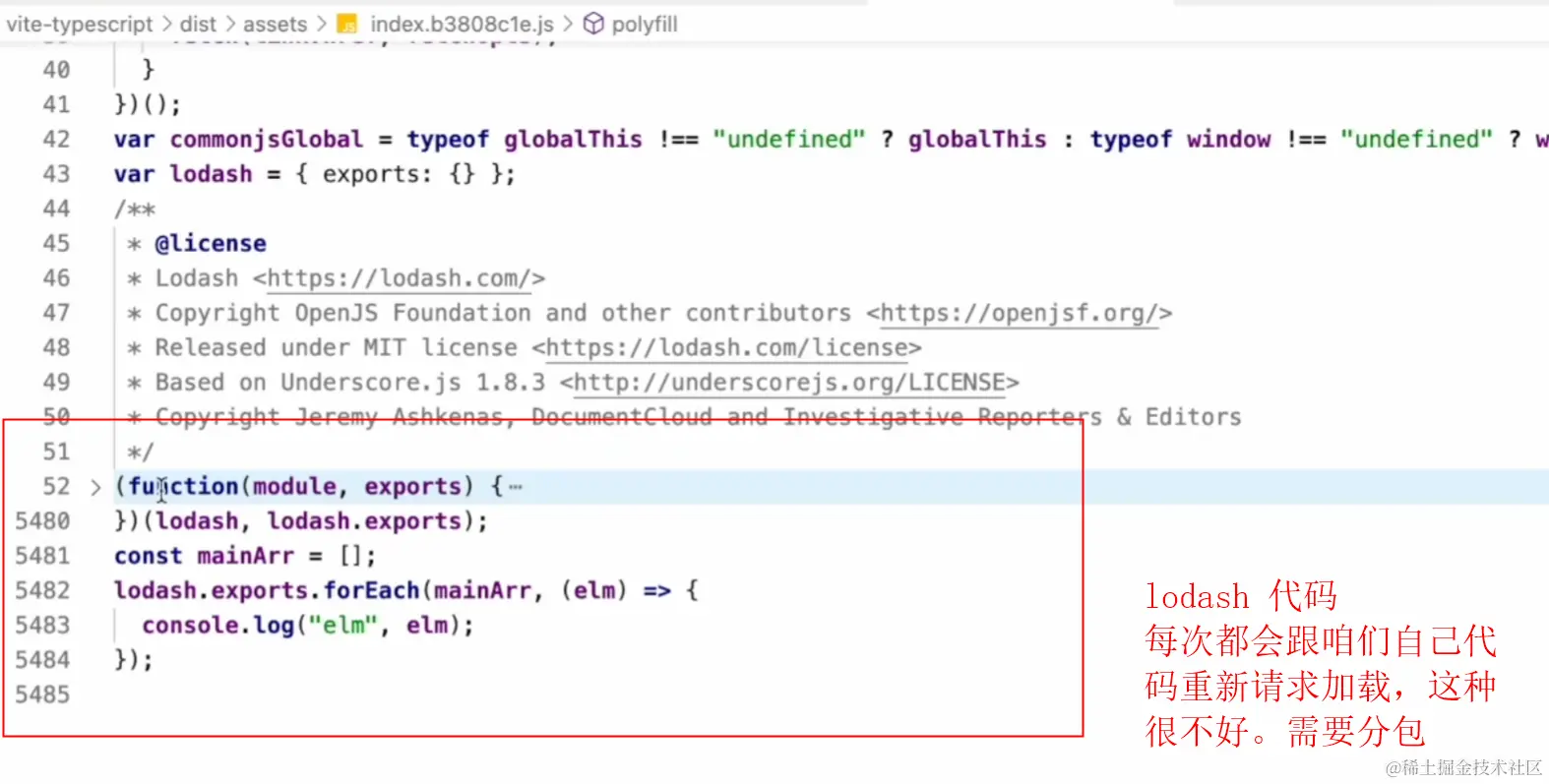Image resolution: width=1549 pixels, height=784 pixels.
Task: Click the polyfill cube symbol icon
Action: pyautogui.click(x=593, y=24)
